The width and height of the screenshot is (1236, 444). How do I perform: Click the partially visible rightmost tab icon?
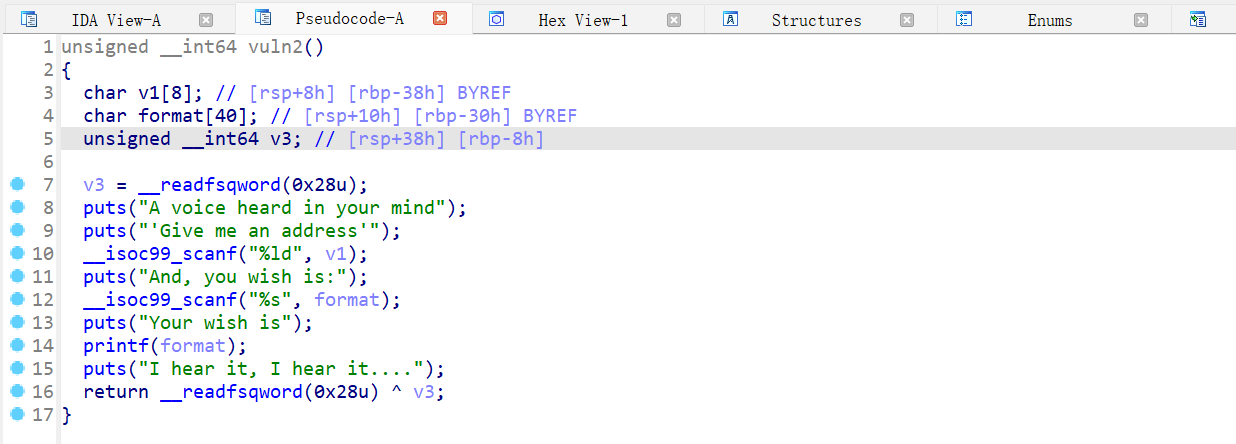[x=1198, y=19]
